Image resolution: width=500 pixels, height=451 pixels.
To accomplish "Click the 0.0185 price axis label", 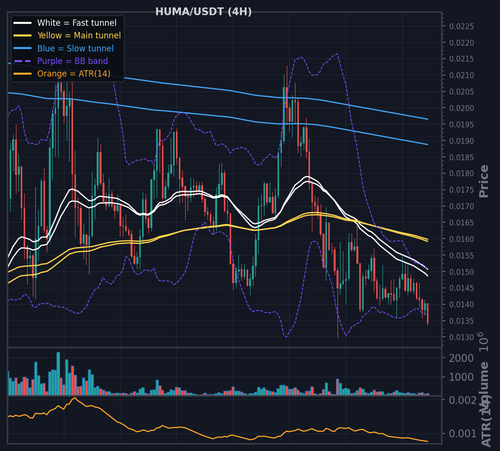I will [x=462, y=157].
